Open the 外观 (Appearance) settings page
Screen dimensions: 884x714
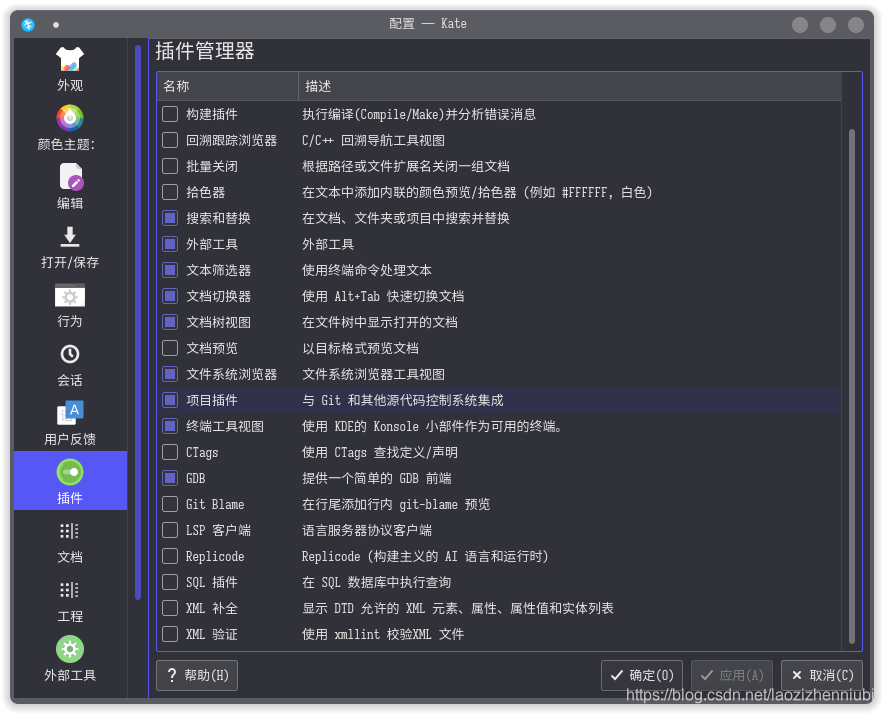pyautogui.click(x=70, y=69)
